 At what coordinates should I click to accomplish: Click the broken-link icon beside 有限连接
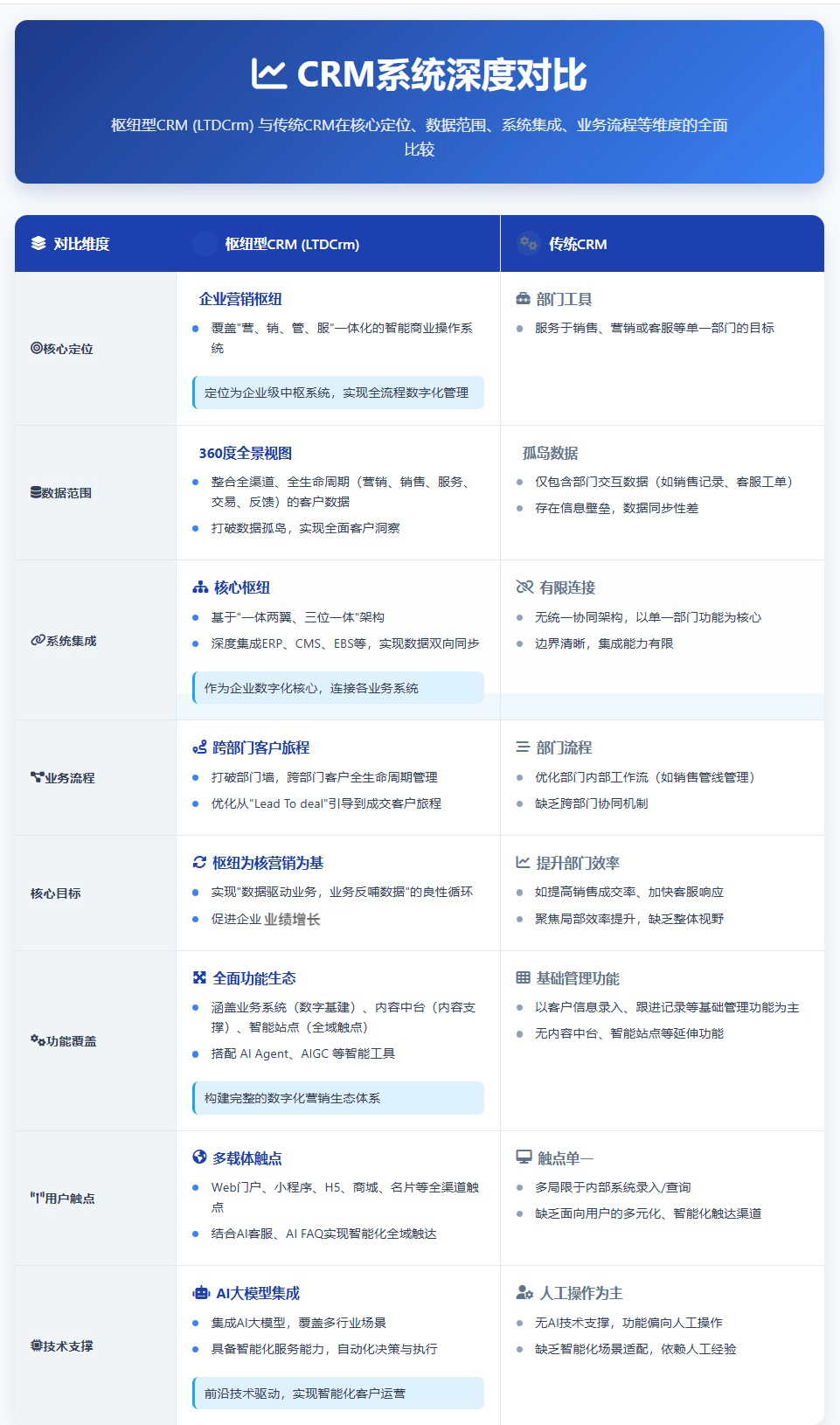pos(524,587)
